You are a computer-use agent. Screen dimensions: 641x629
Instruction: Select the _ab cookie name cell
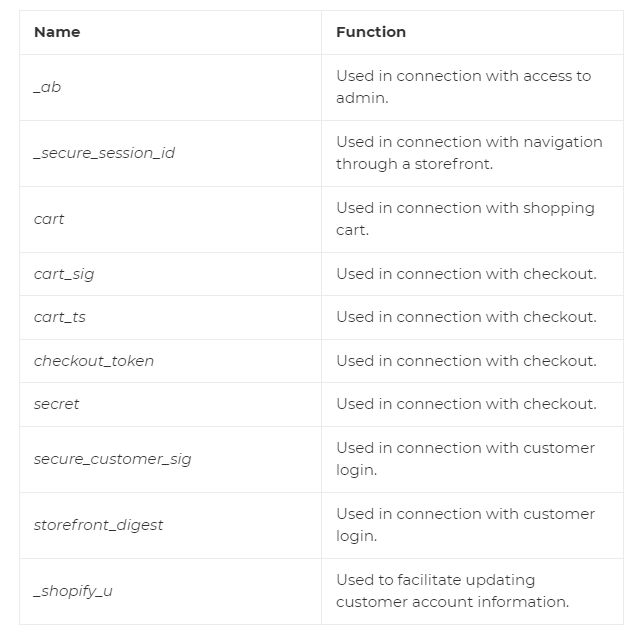pyautogui.click(x=47, y=87)
